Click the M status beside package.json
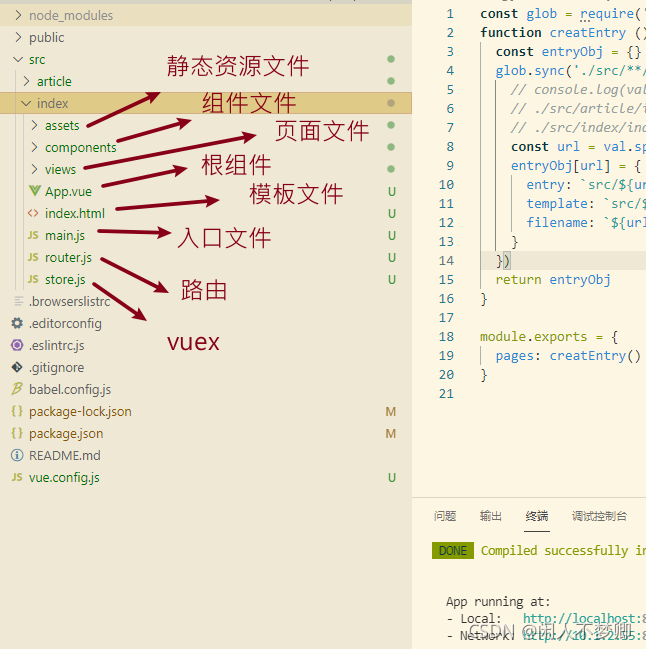646x649 pixels. (x=391, y=433)
